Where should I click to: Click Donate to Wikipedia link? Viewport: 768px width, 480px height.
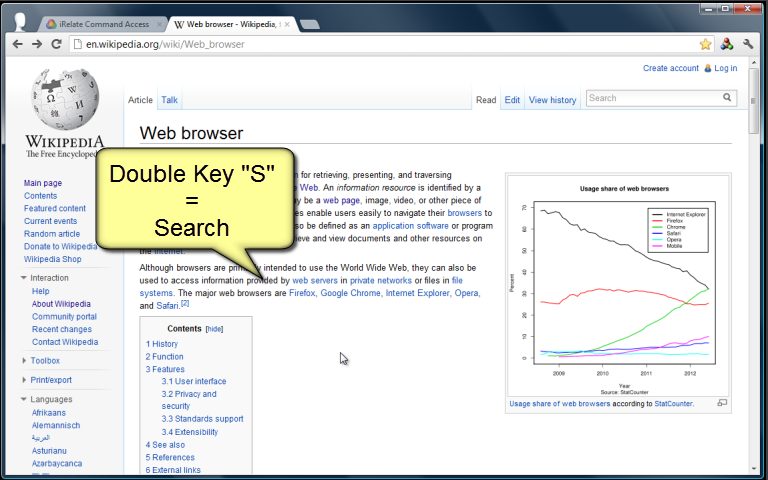pos(60,246)
